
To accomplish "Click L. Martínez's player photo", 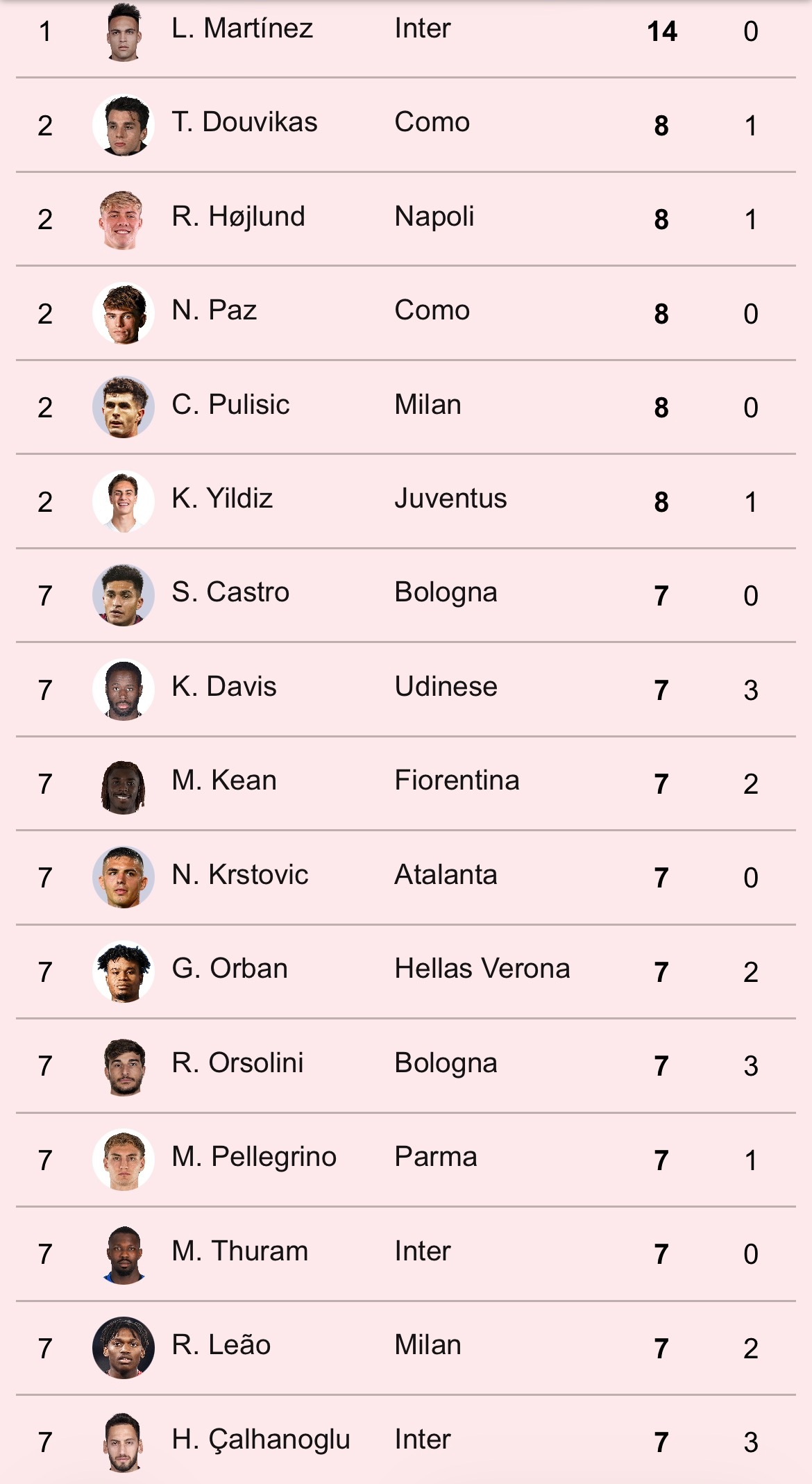I will pos(124,32).
